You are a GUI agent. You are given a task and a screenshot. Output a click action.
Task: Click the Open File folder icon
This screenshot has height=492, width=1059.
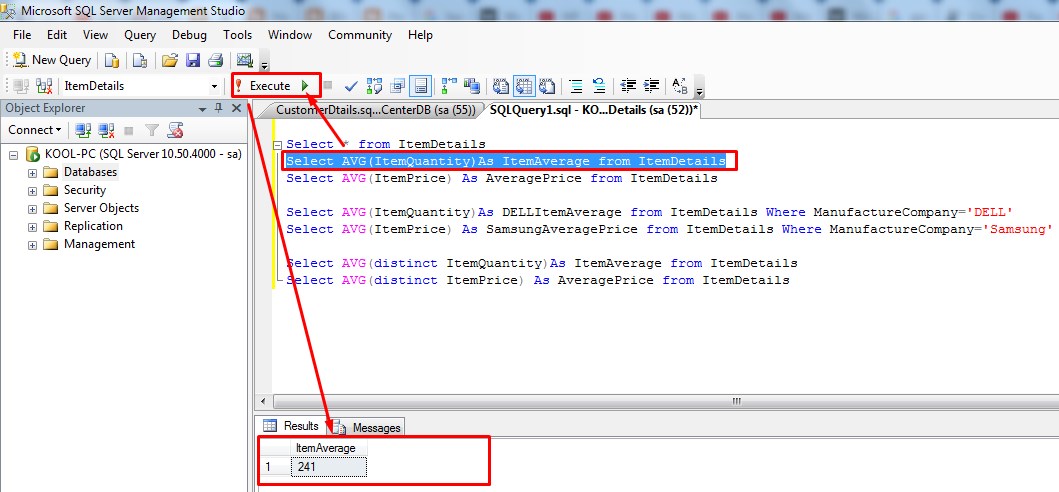[x=170, y=60]
